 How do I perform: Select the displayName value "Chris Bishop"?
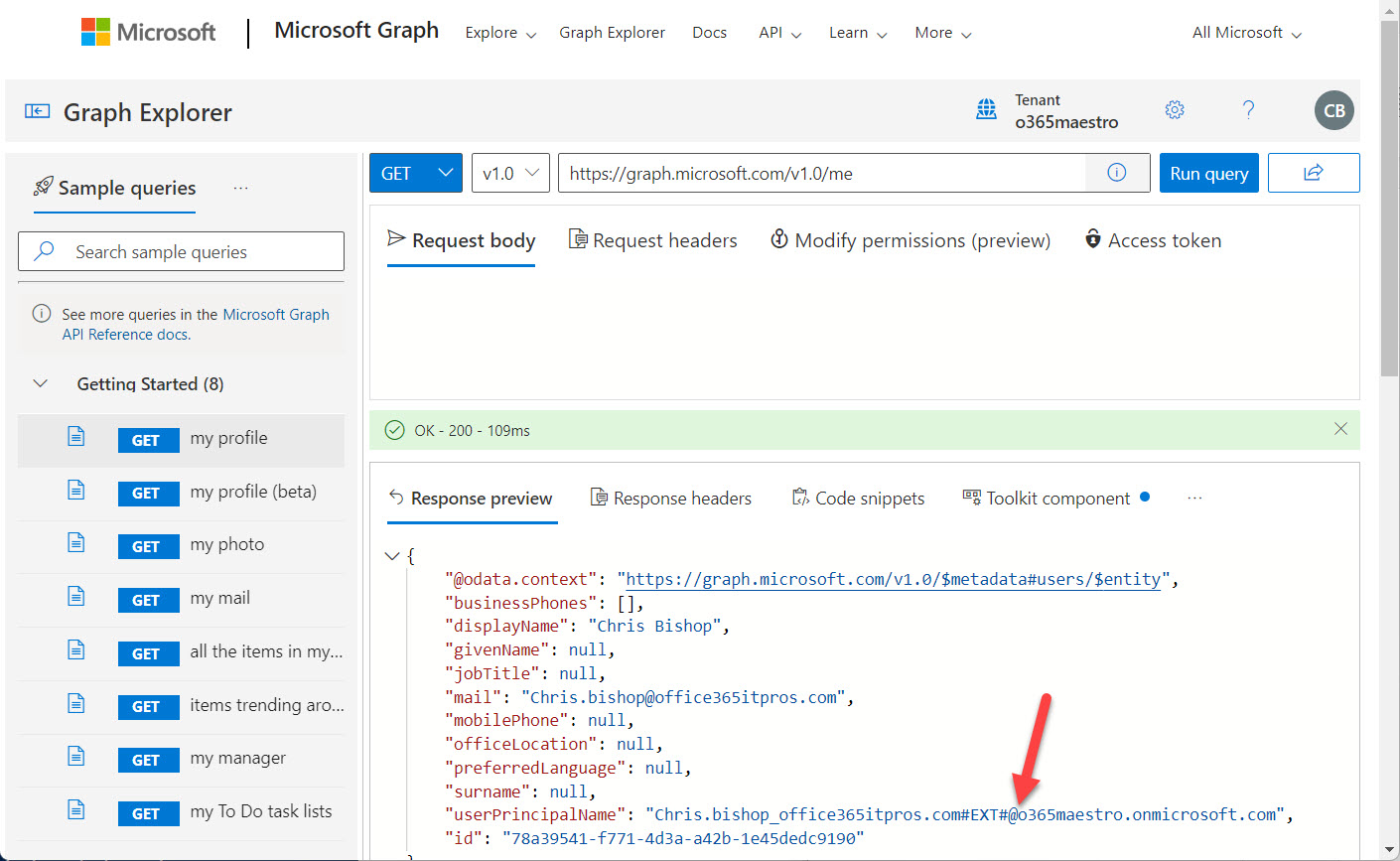point(654,626)
